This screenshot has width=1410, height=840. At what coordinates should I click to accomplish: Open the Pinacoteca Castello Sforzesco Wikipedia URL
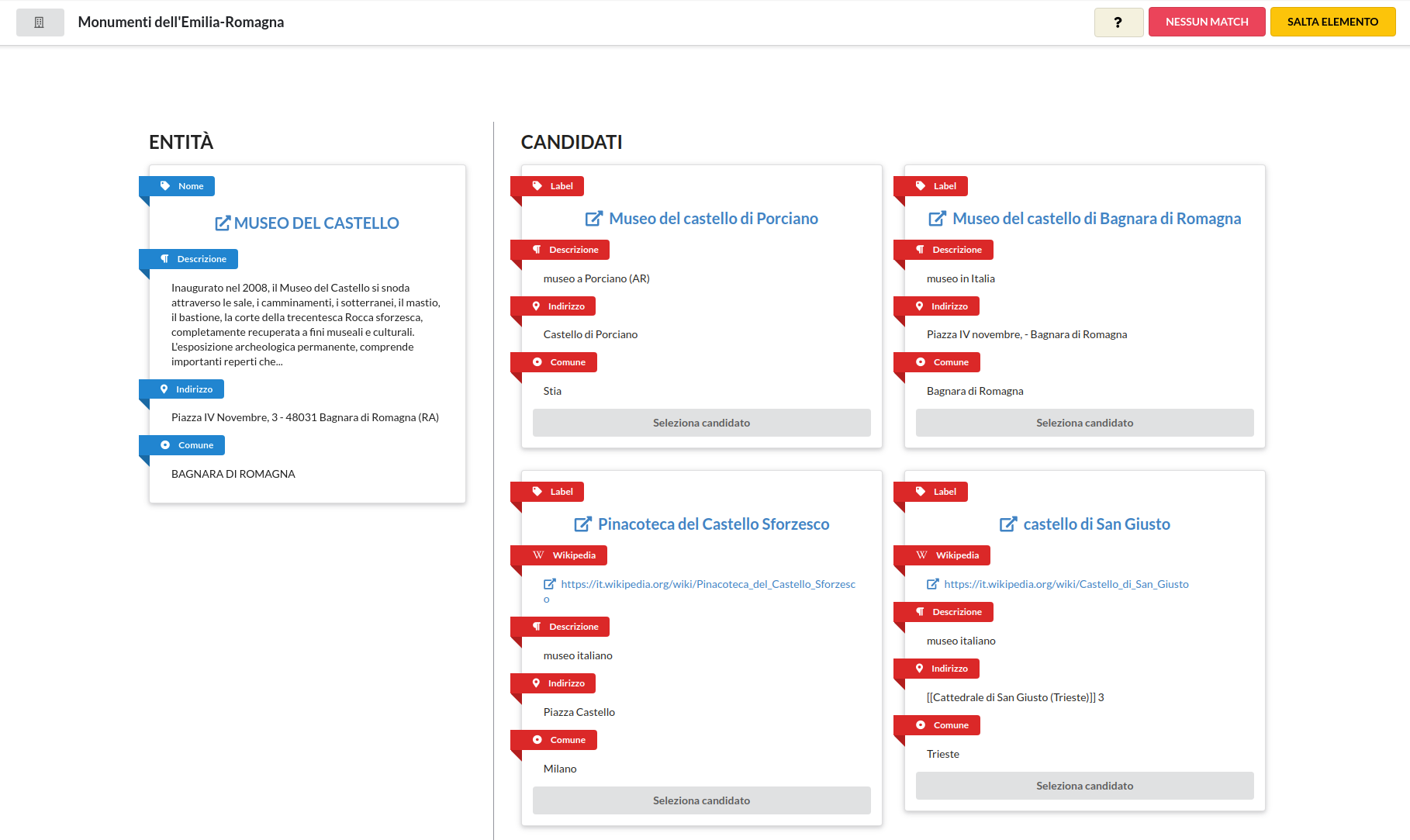point(707,584)
